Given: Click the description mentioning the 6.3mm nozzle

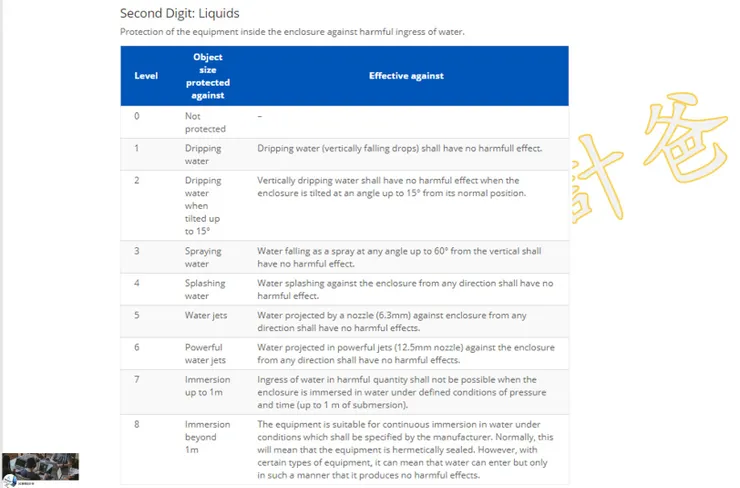Looking at the screenshot, I should click(x=392, y=321).
